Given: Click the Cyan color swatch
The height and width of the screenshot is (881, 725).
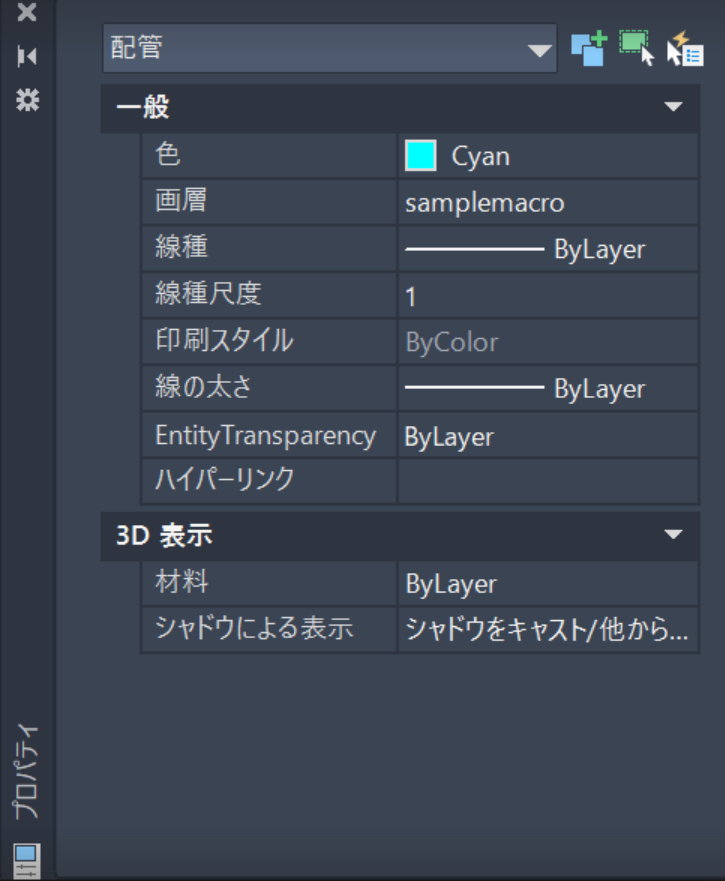Looking at the screenshot, I should [420, 156].
